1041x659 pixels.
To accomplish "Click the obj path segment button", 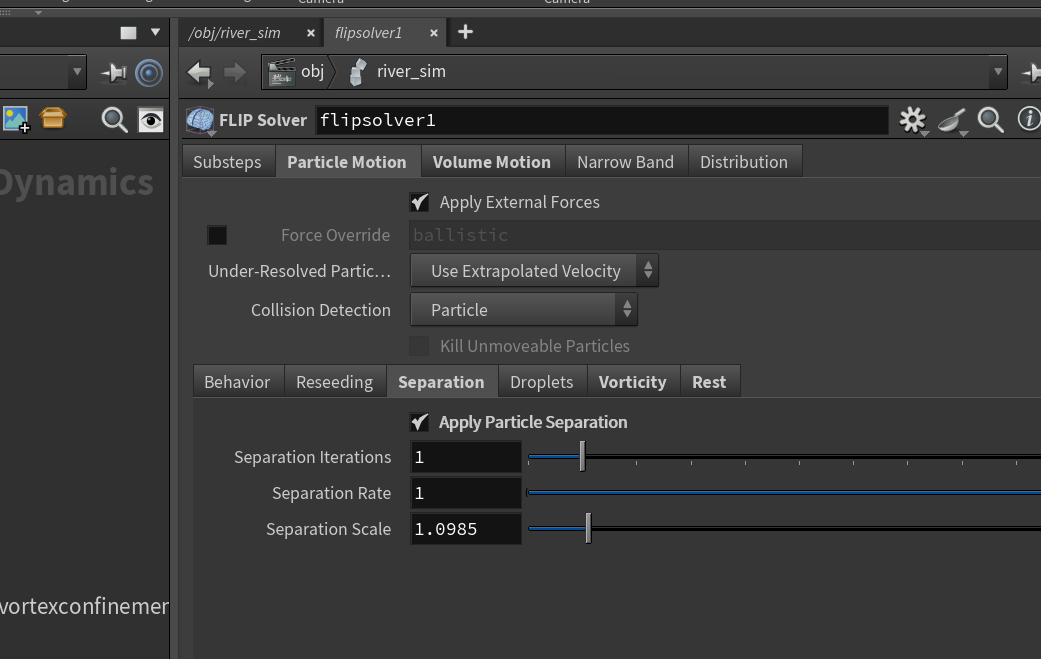I will click(x=295, y=72).
